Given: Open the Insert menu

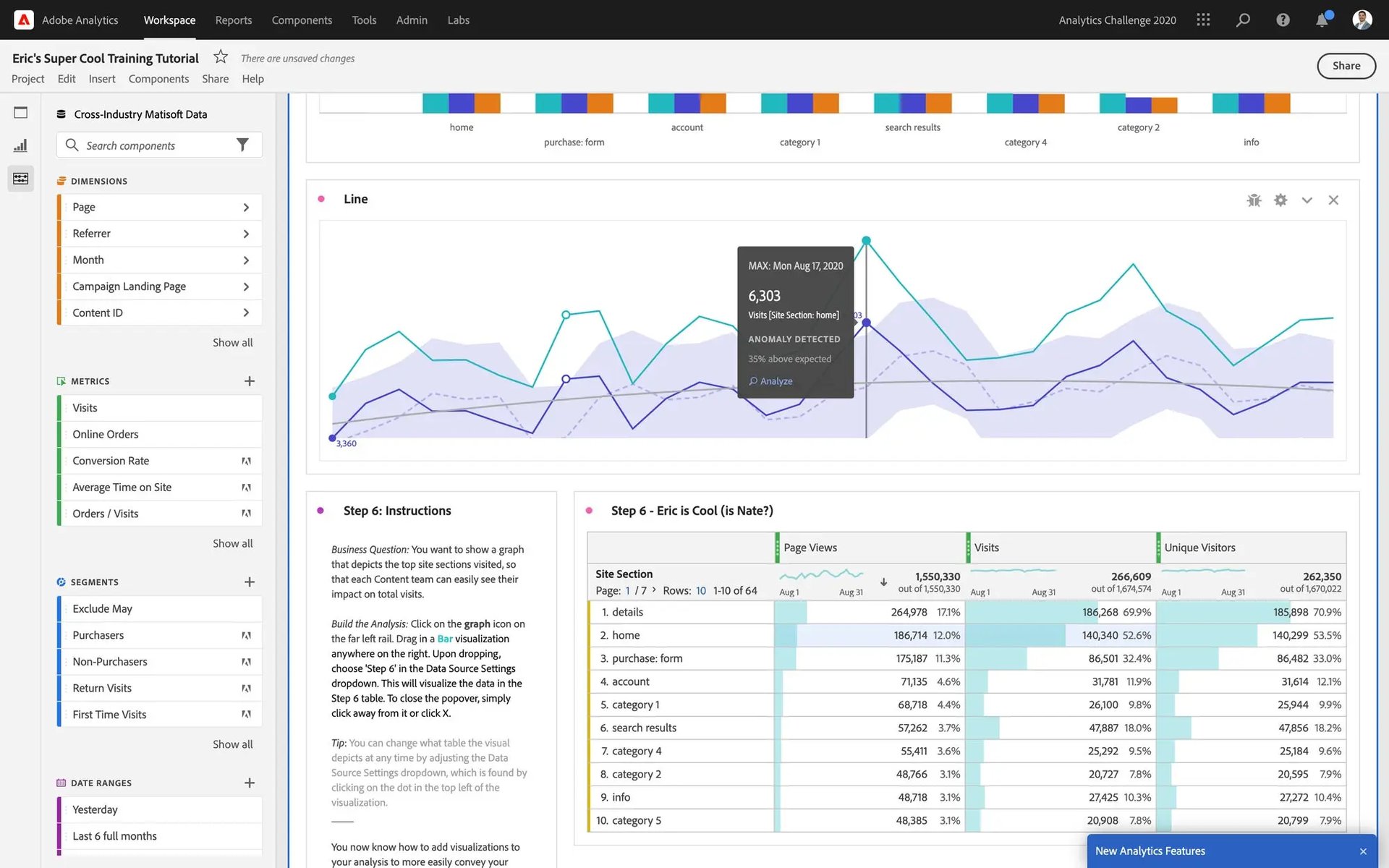Looking at the screenshot, I should [x=101, y=78].
